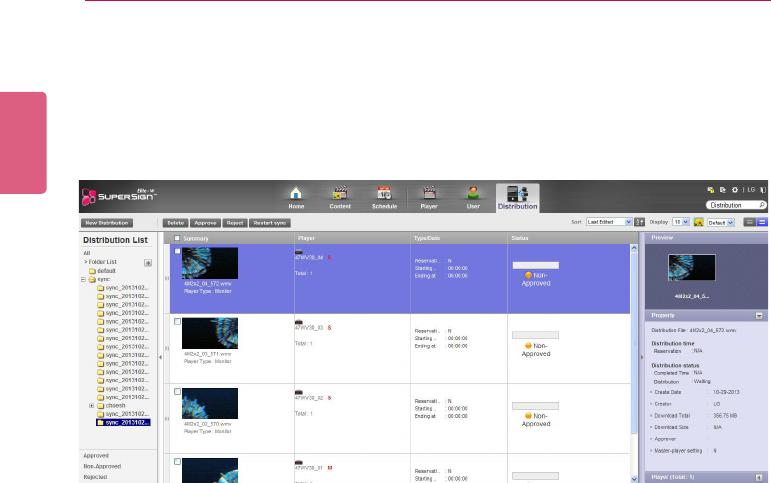Screen dimensions: 771x483
Task: Click the logout door icon
Action: tap(763, 190)
